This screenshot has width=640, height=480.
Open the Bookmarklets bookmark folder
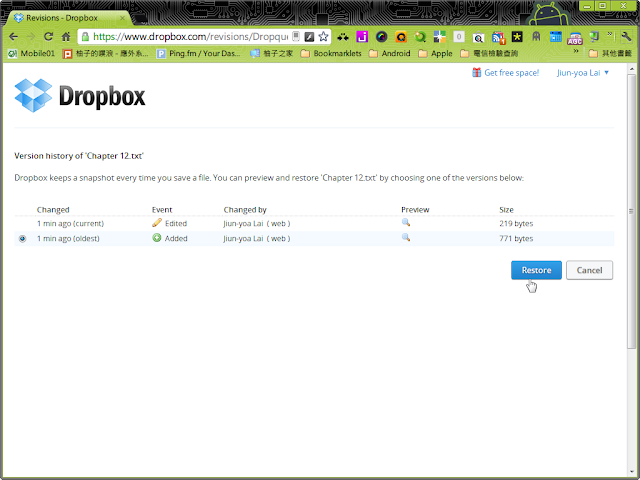coord(331,53)
